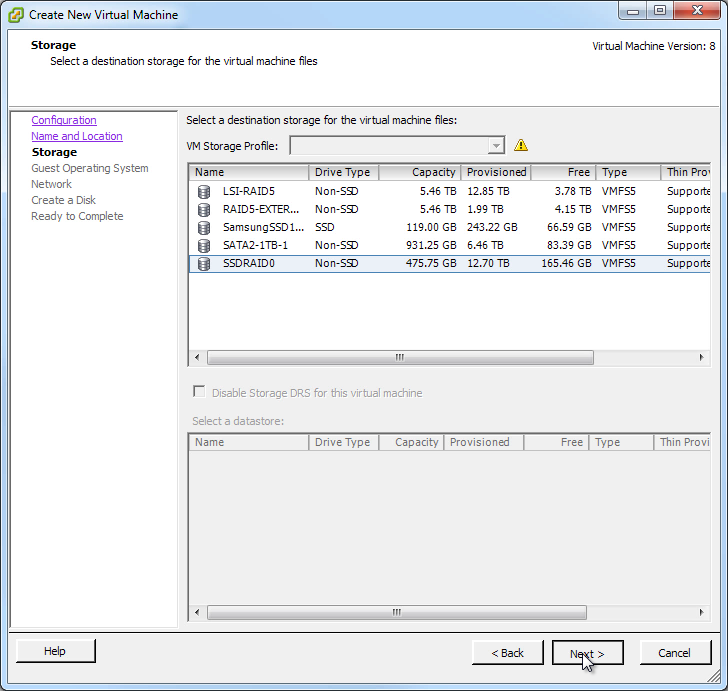The image size is (728, 691).
Task: Sort the upper table by Provisioned column
Action: (496, 172)
